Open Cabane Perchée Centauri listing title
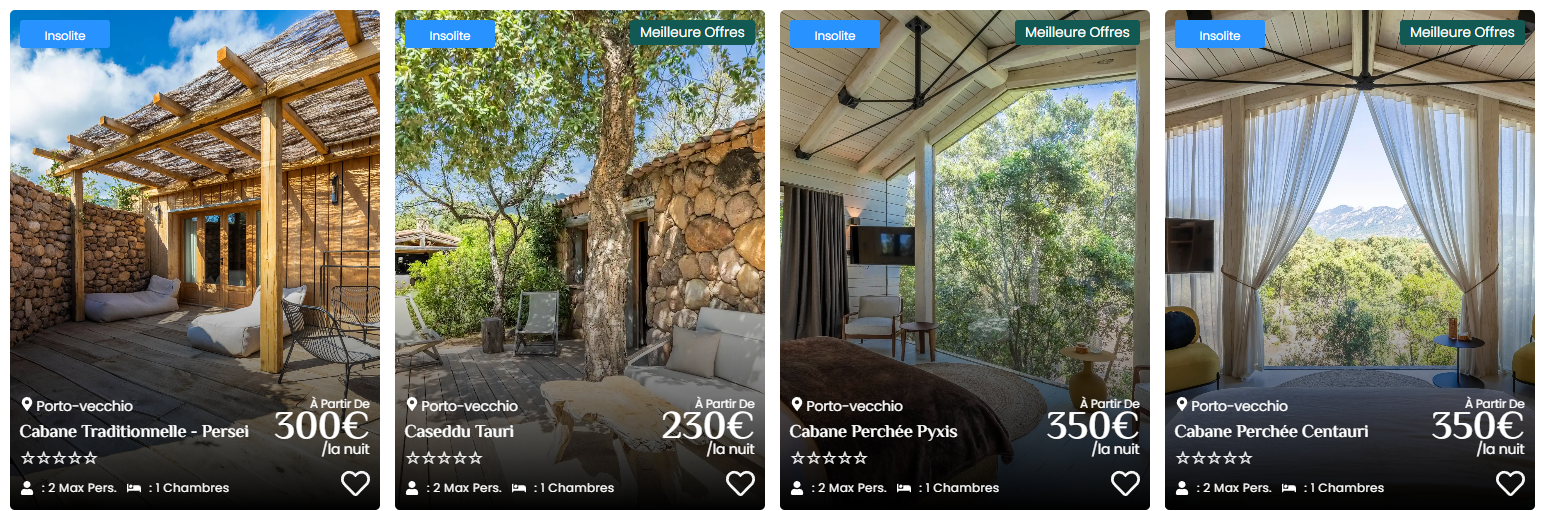Screen dimensions: 1547x511 1271,432
